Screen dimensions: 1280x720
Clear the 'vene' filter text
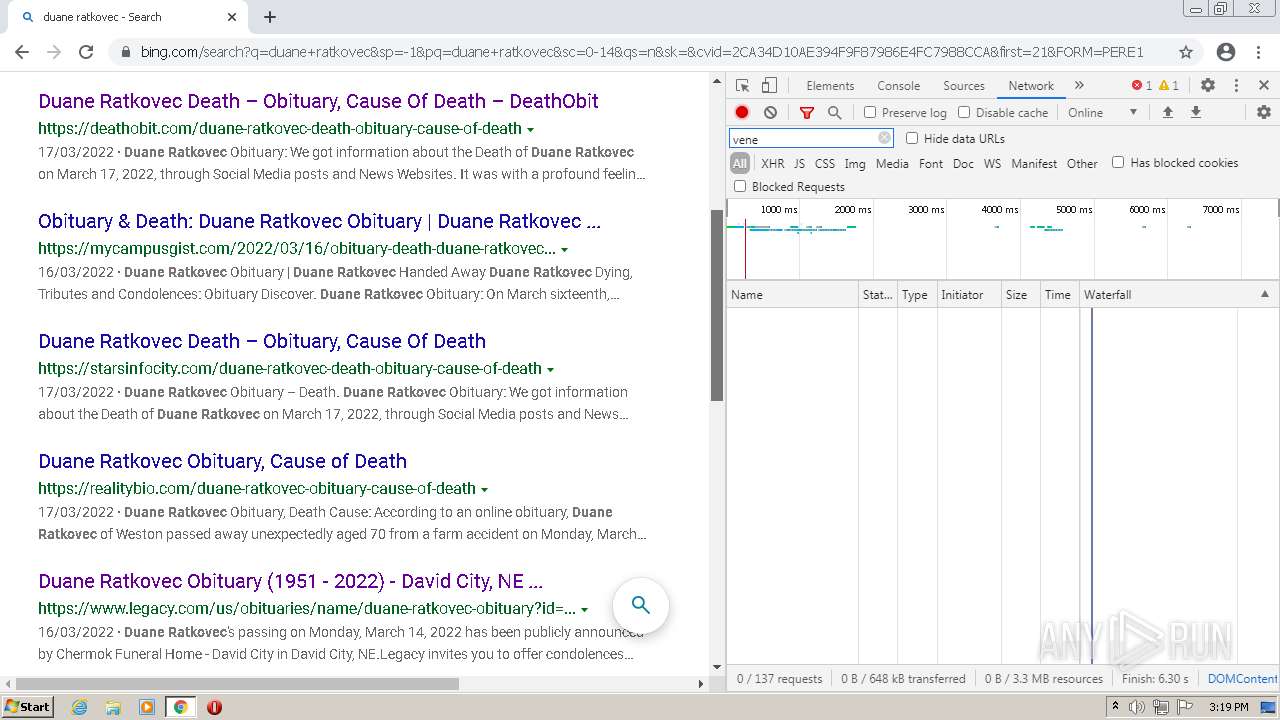tap(884, 139)
